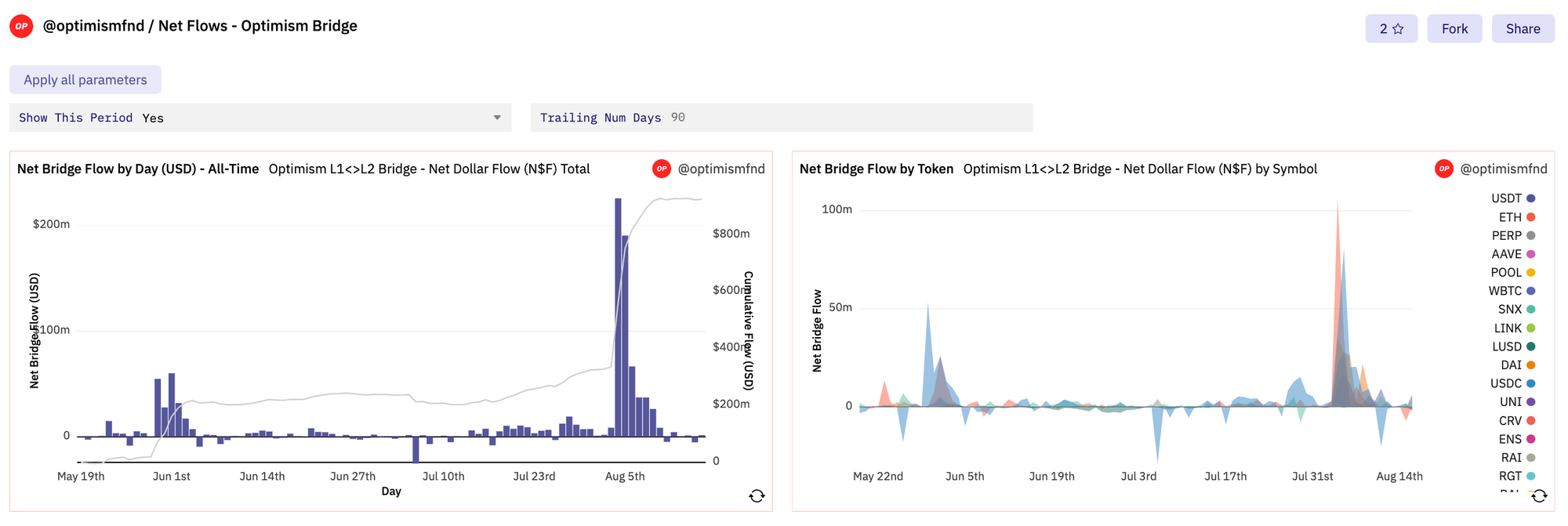Open the Net Bridge Flow by Day (USD) - All-Time chart title
This screenshot has width=1568, height=526.
pyautogui.click(x=138, y=169)
